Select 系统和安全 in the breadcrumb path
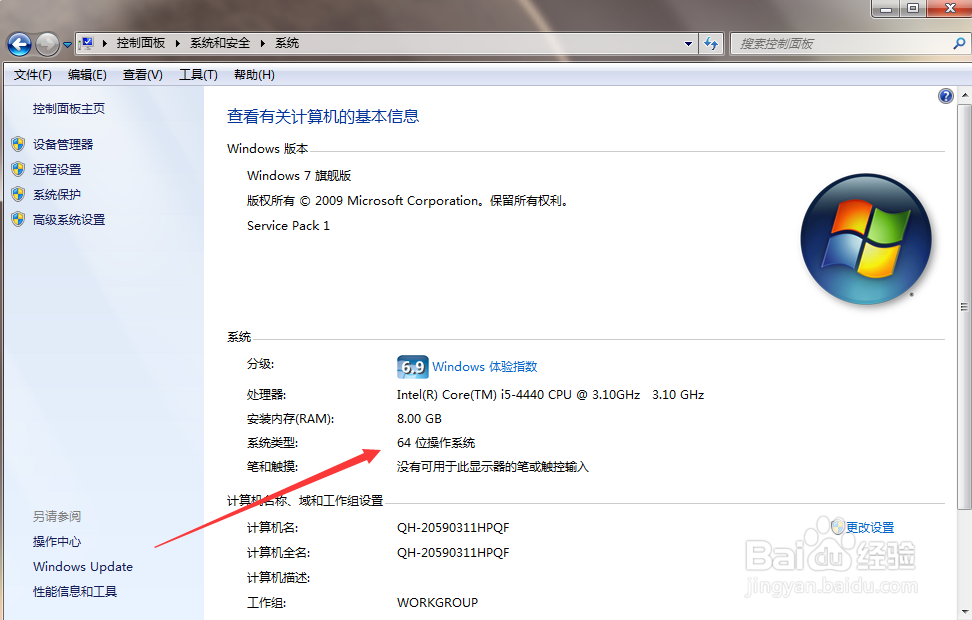This screenshot has width=972, height=620. coord(220,43)
